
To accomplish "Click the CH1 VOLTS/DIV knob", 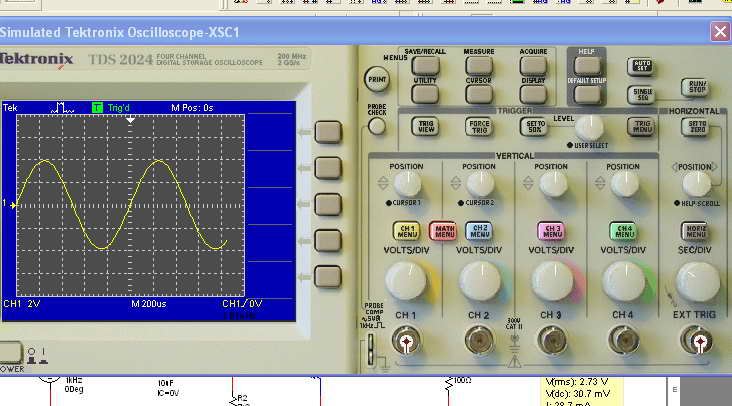I will [x=406, y=280].
